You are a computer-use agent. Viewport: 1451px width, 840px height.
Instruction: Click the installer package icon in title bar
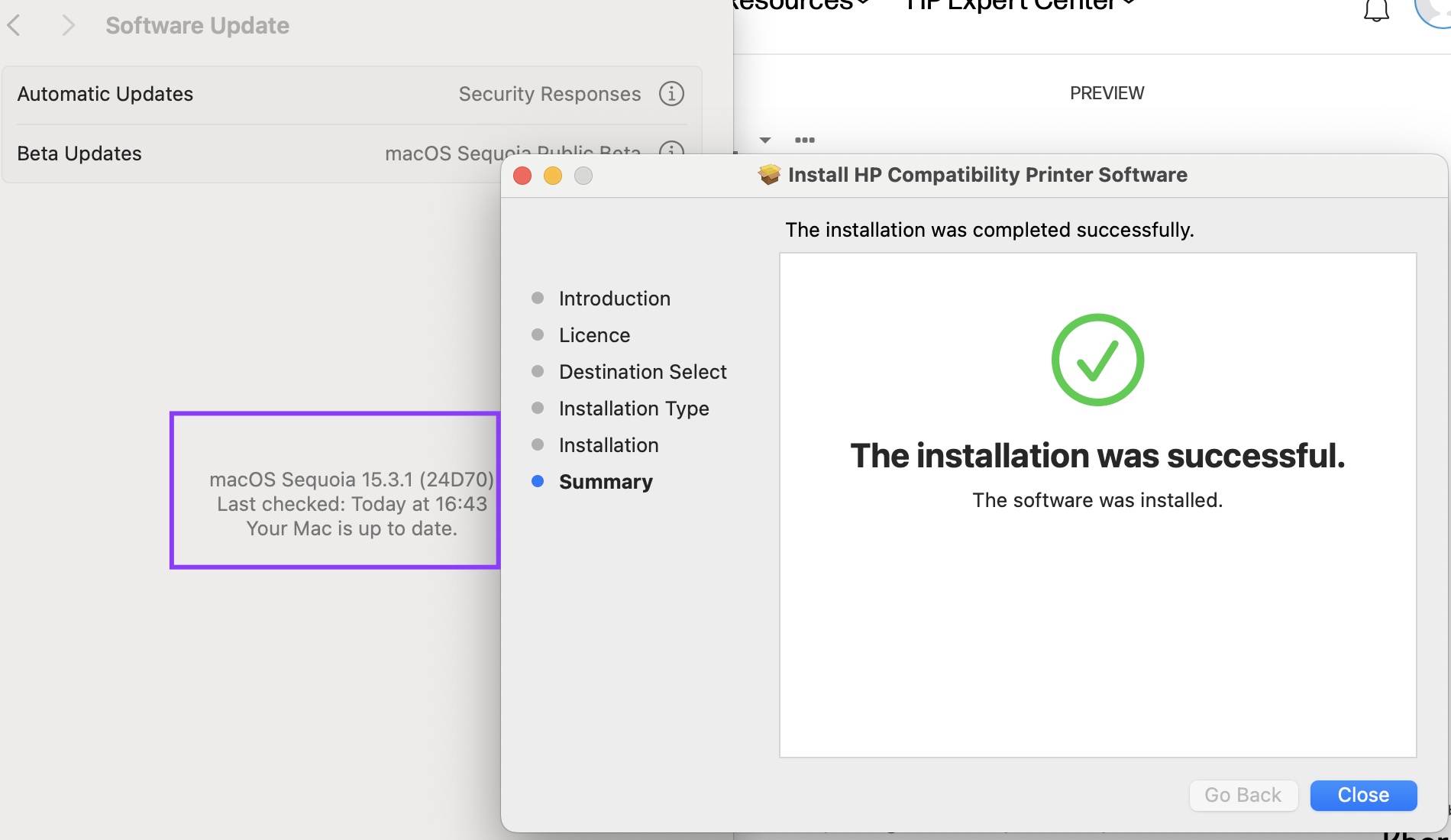pos(769,175)
